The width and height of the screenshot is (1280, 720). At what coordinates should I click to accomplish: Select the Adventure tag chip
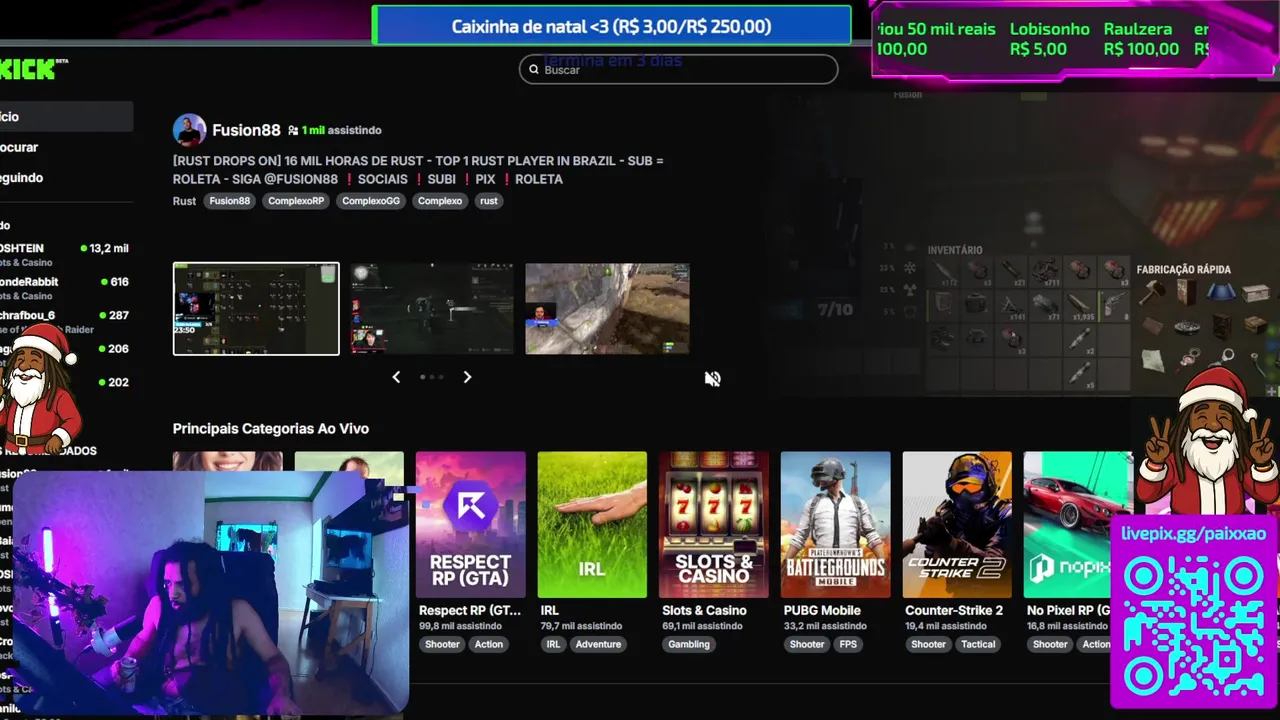tap(598, 644)
